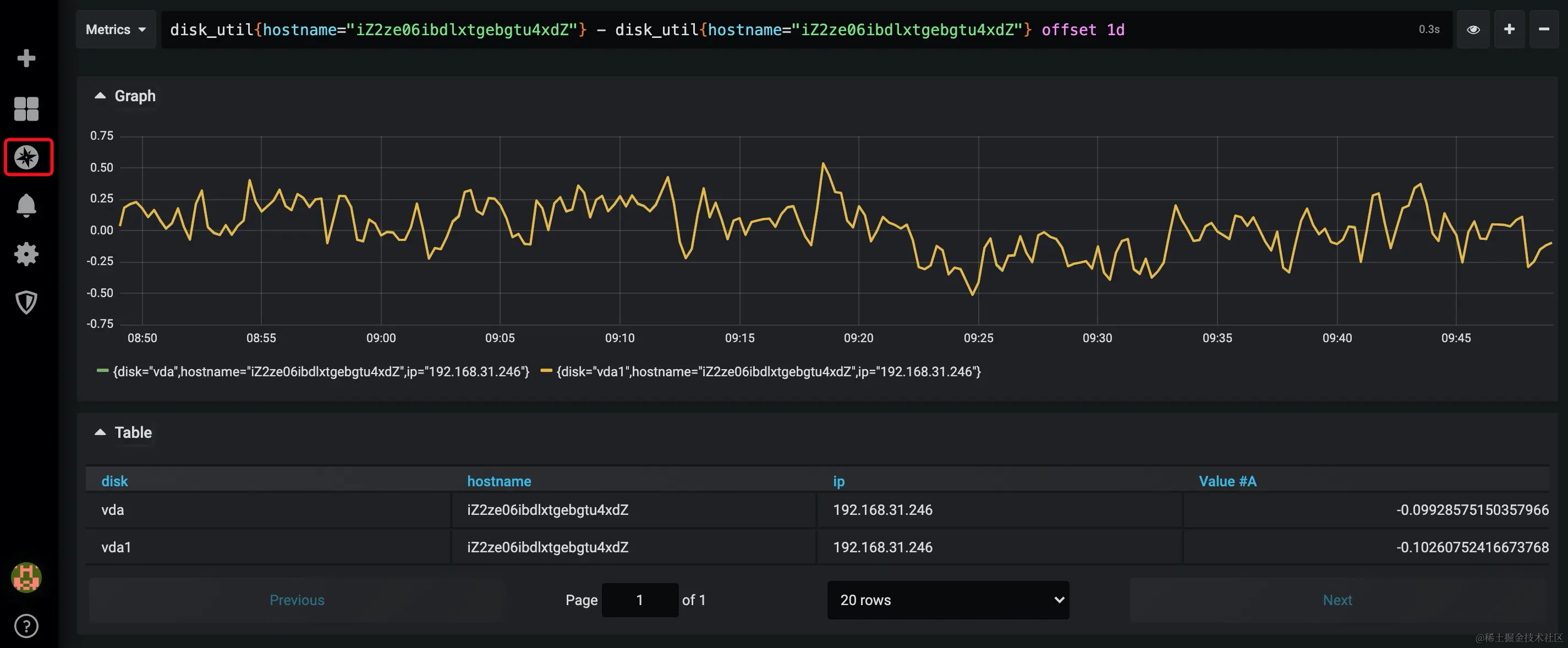Open the Help question mark icon

(x=26, y=626)
